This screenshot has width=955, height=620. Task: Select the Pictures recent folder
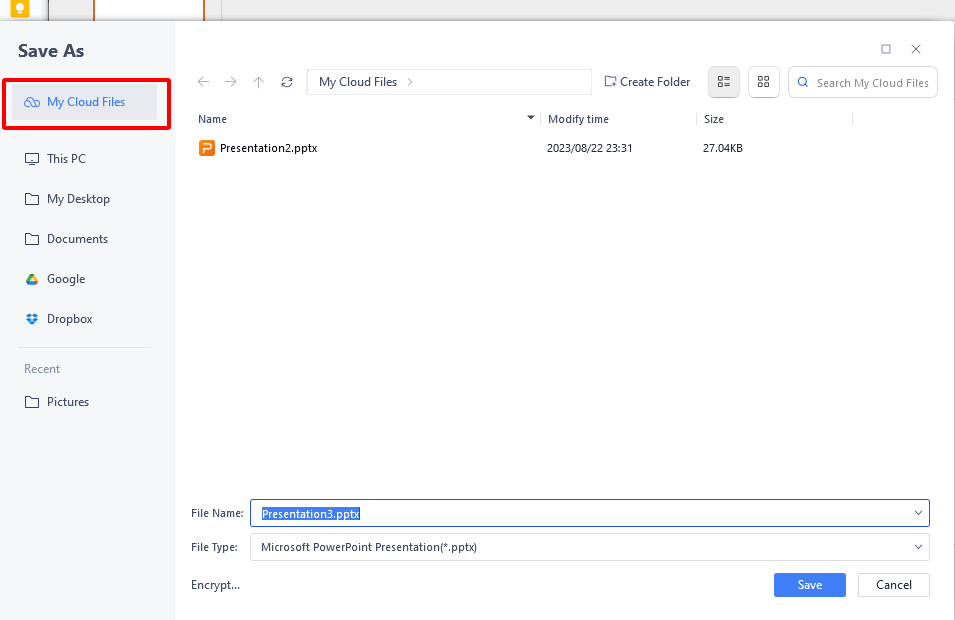[x=67, y=402]
